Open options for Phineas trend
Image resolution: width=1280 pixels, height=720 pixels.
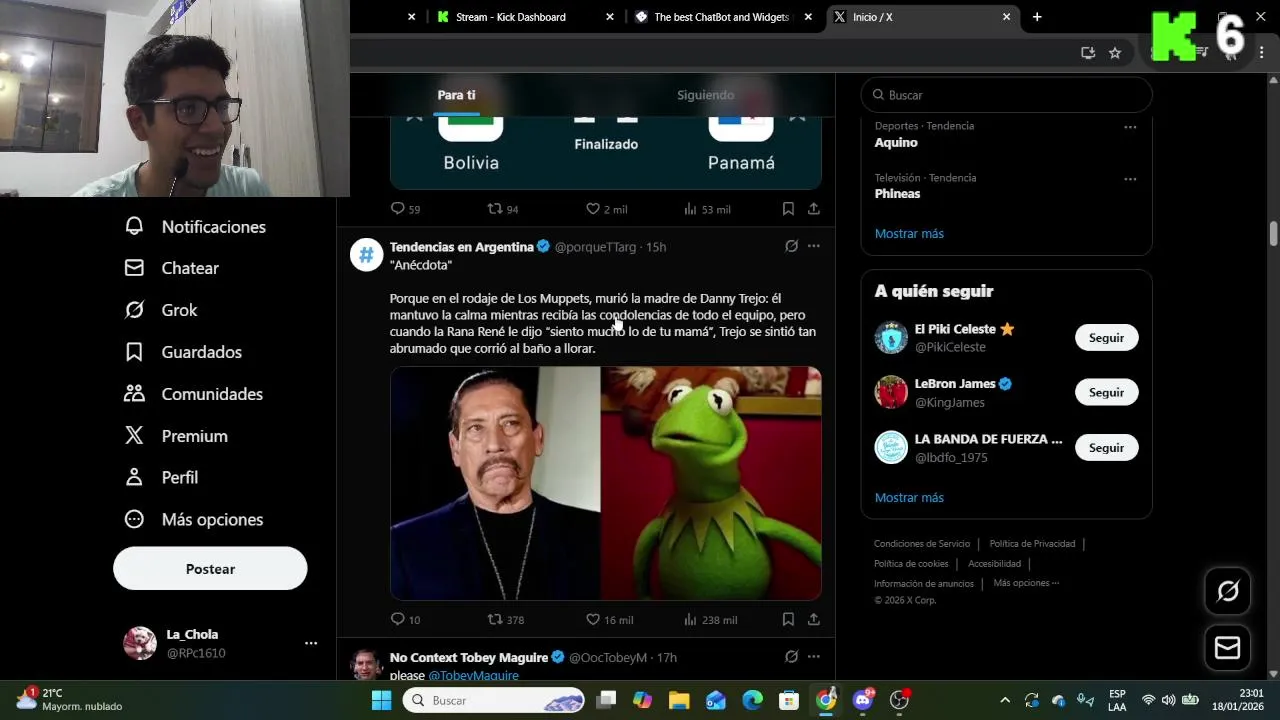[x=1130, y=179]
